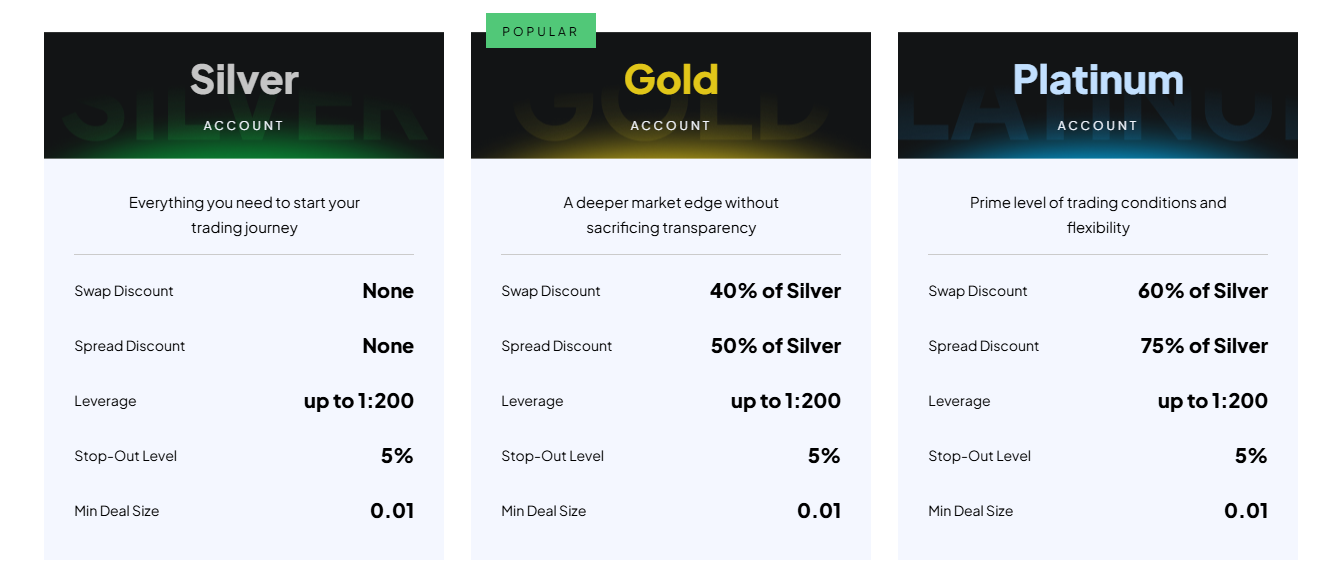
Task: Click Stop-Out Level label in Platinum card
Action: coord(979,456)
